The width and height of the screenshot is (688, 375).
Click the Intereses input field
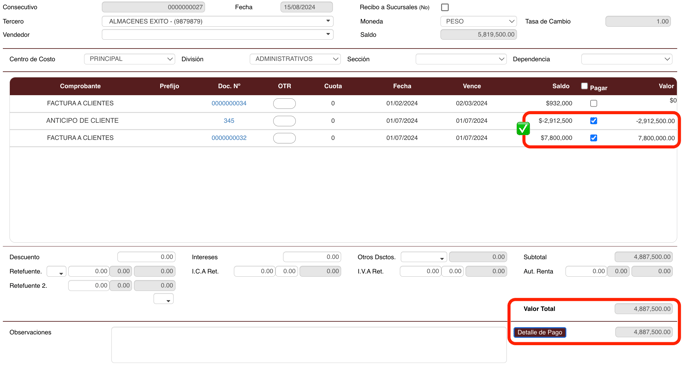pyautogui.click(x=312, y=257)
